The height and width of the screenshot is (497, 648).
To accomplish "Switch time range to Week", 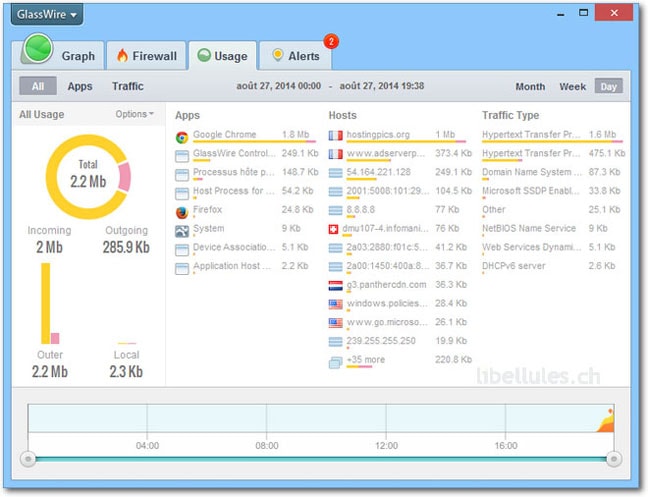I will pos(572,87).
